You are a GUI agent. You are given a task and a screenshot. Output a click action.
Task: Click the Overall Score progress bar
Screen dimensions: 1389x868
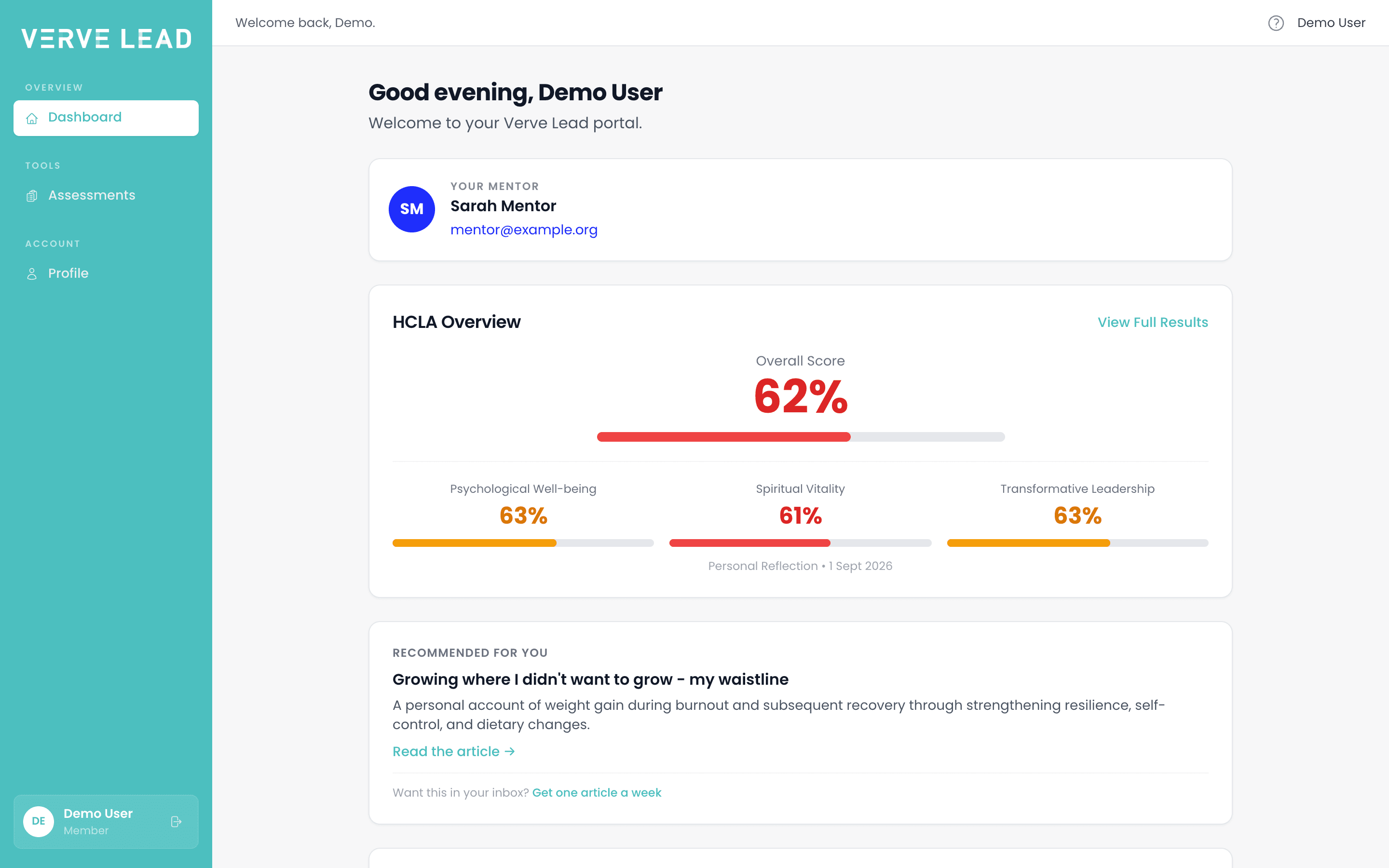(801, 437)
